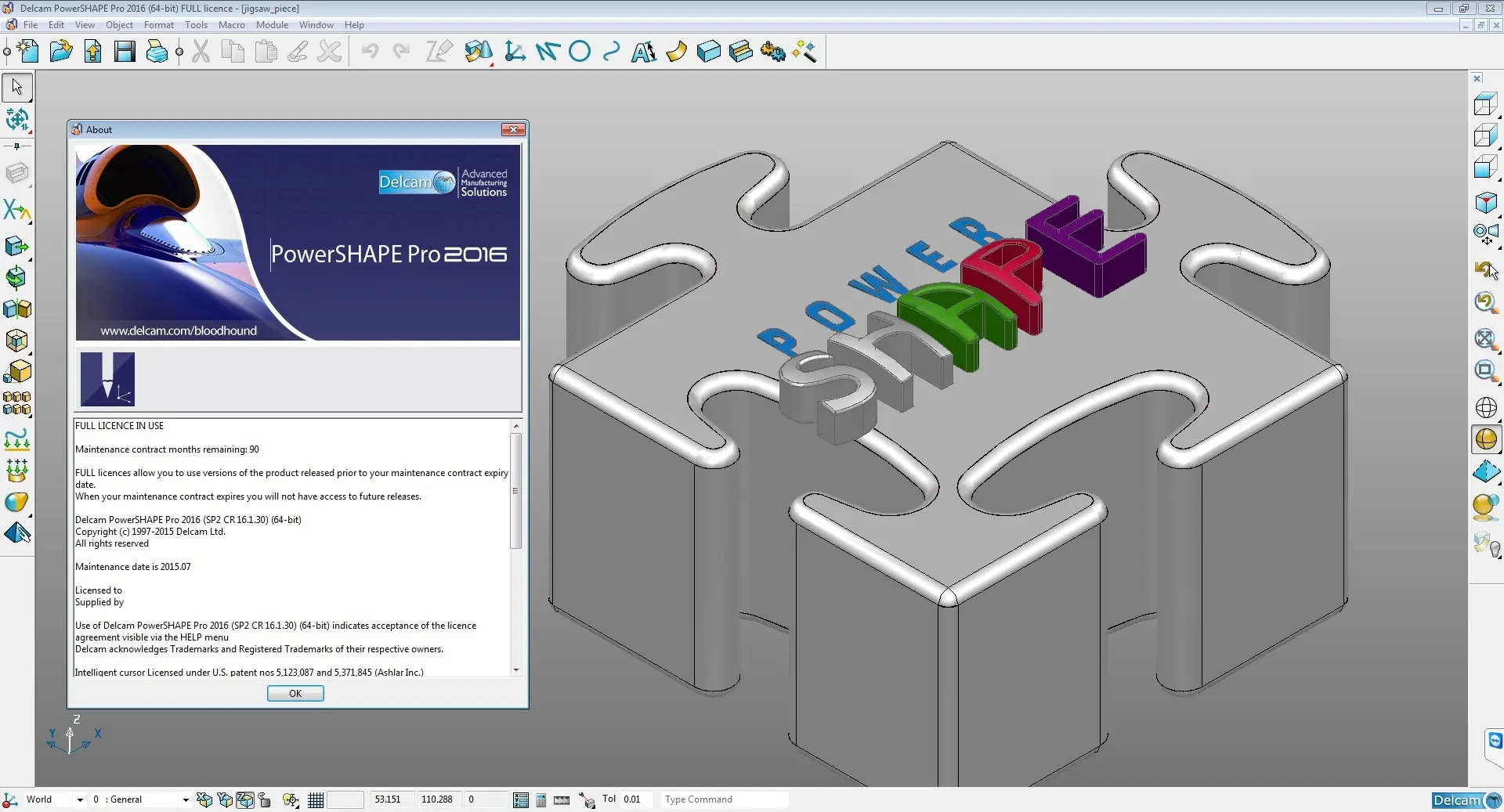Click the previous view rotate icon

1485,271
